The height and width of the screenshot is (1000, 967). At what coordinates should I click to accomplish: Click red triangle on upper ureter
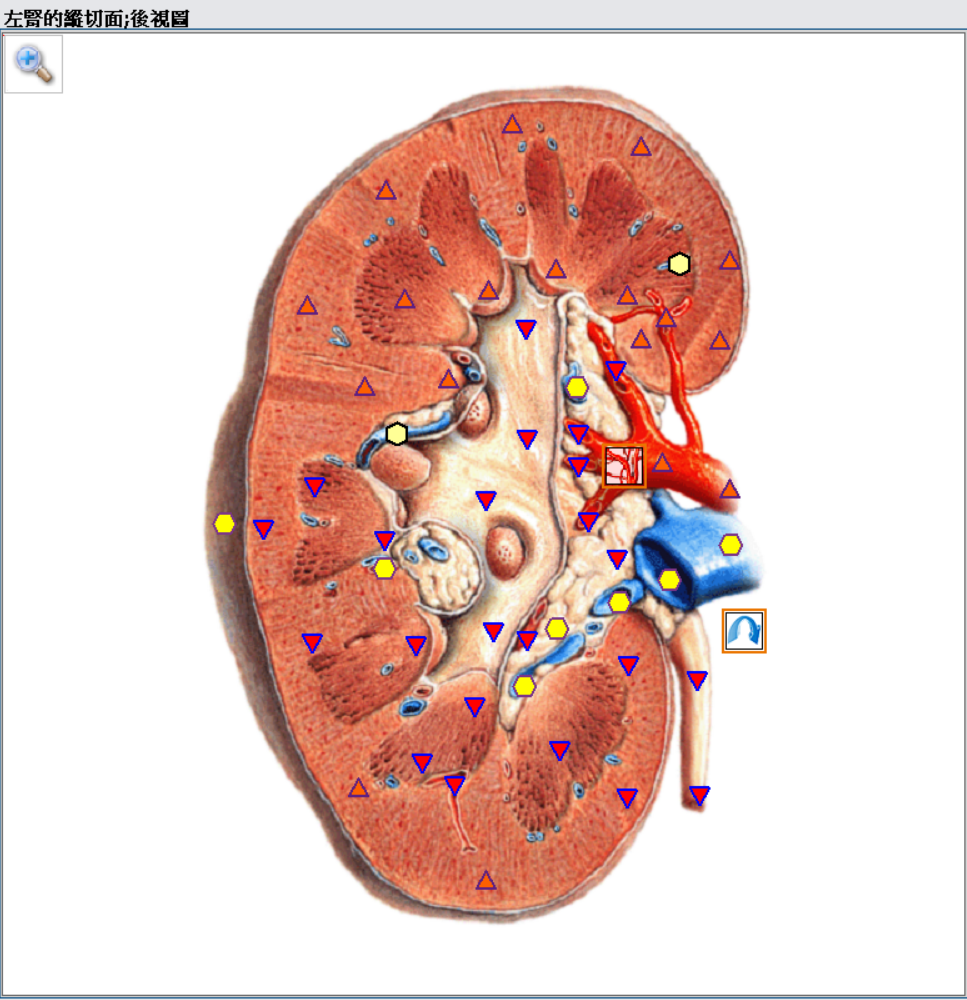click(697, 681)
